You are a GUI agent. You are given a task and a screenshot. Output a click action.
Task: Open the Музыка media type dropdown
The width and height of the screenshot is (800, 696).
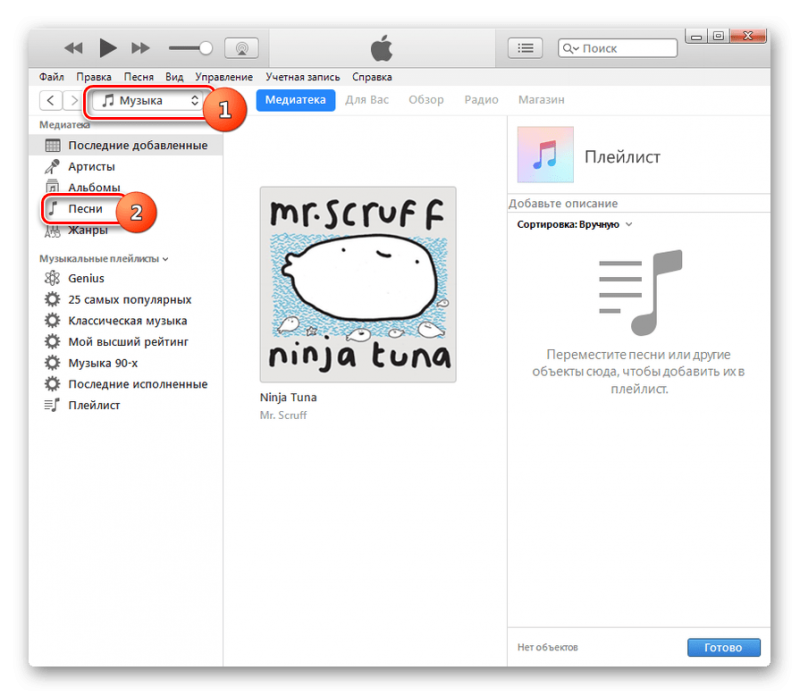click(146, 100)
